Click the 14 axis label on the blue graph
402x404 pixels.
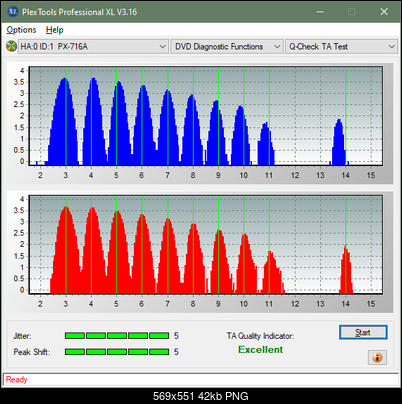(x=346, y=175)
